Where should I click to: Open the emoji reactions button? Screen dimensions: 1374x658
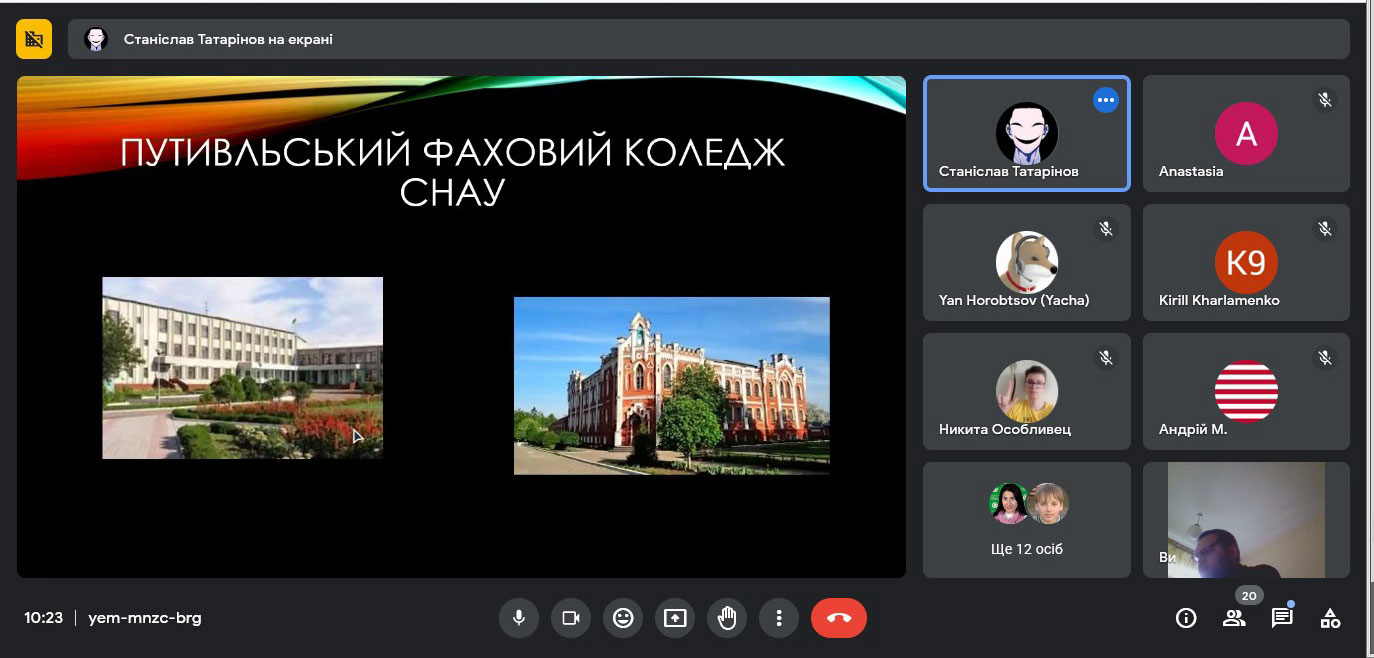[x=623, y=618]
